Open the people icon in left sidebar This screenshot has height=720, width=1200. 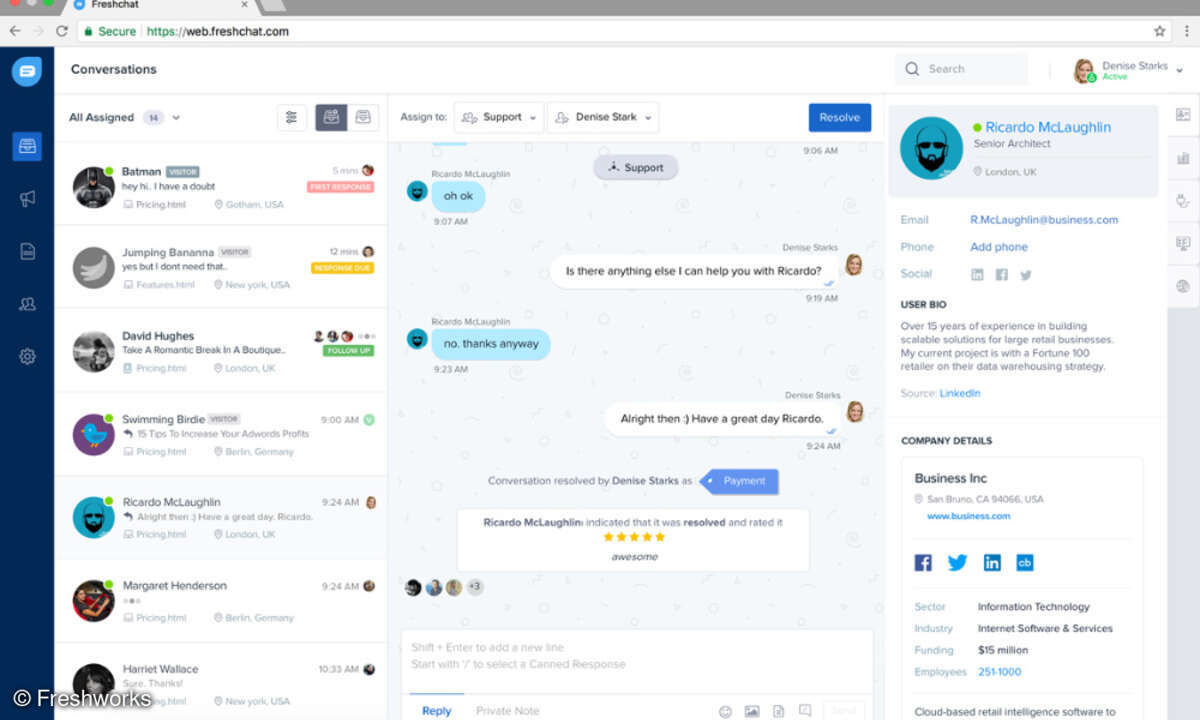[27, 304]
